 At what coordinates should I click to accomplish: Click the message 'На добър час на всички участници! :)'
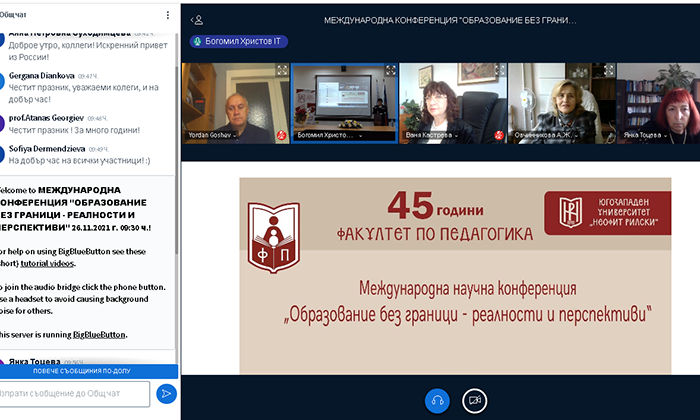coord(79,161)
